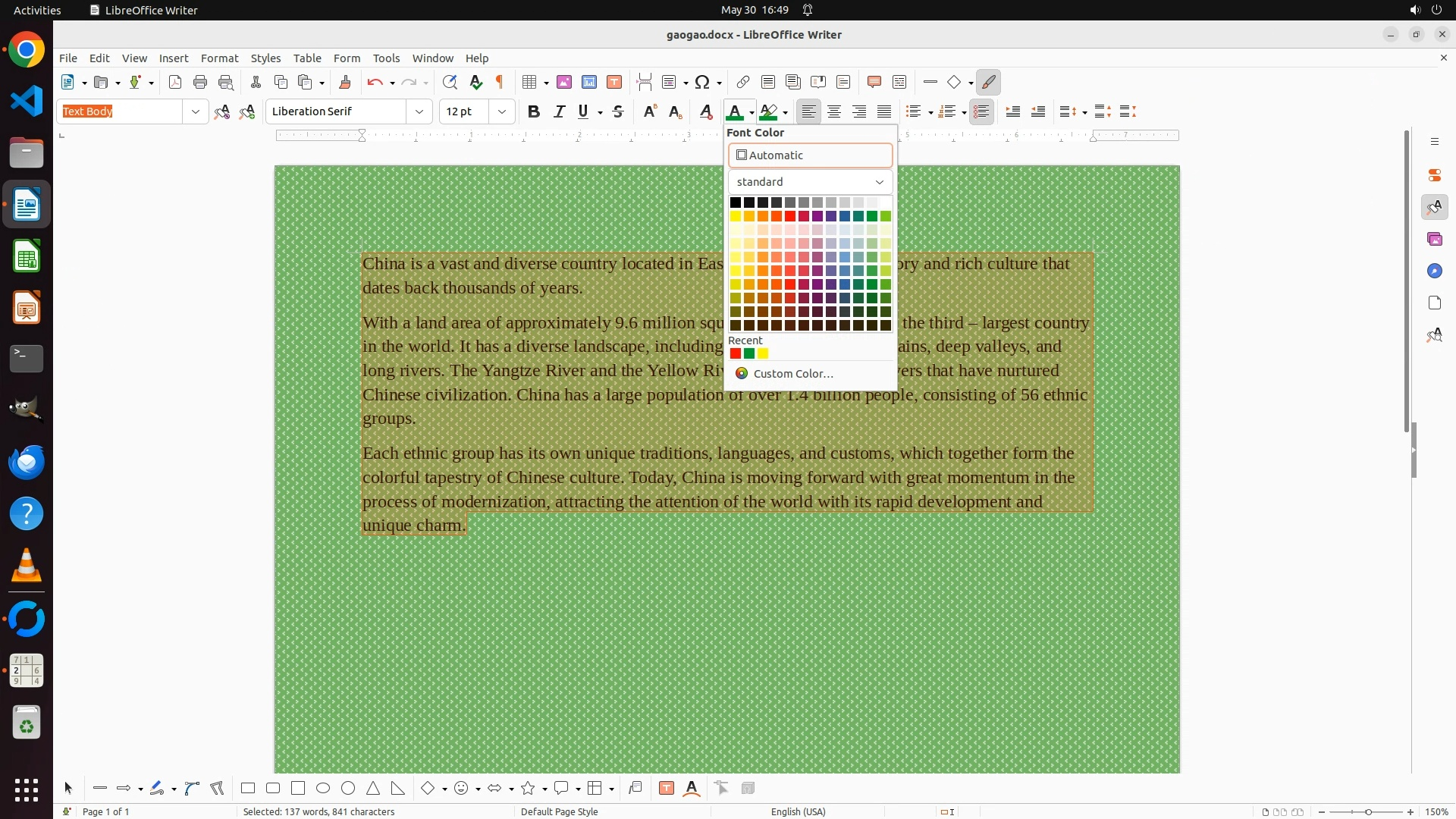Open the font size dropdown list
This screenshot has height=819, width=1456.
[501, 112]
